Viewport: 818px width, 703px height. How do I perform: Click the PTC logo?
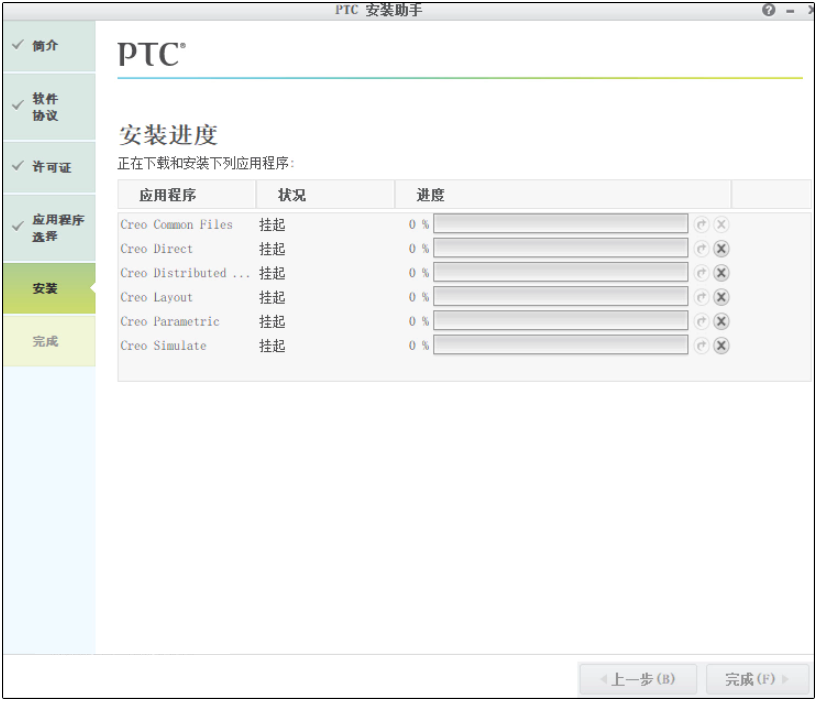151,54
